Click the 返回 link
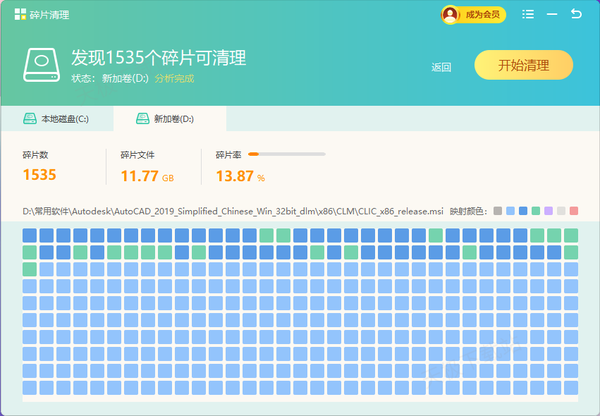This screenshot has height=416, width=600. click(441, 67)
